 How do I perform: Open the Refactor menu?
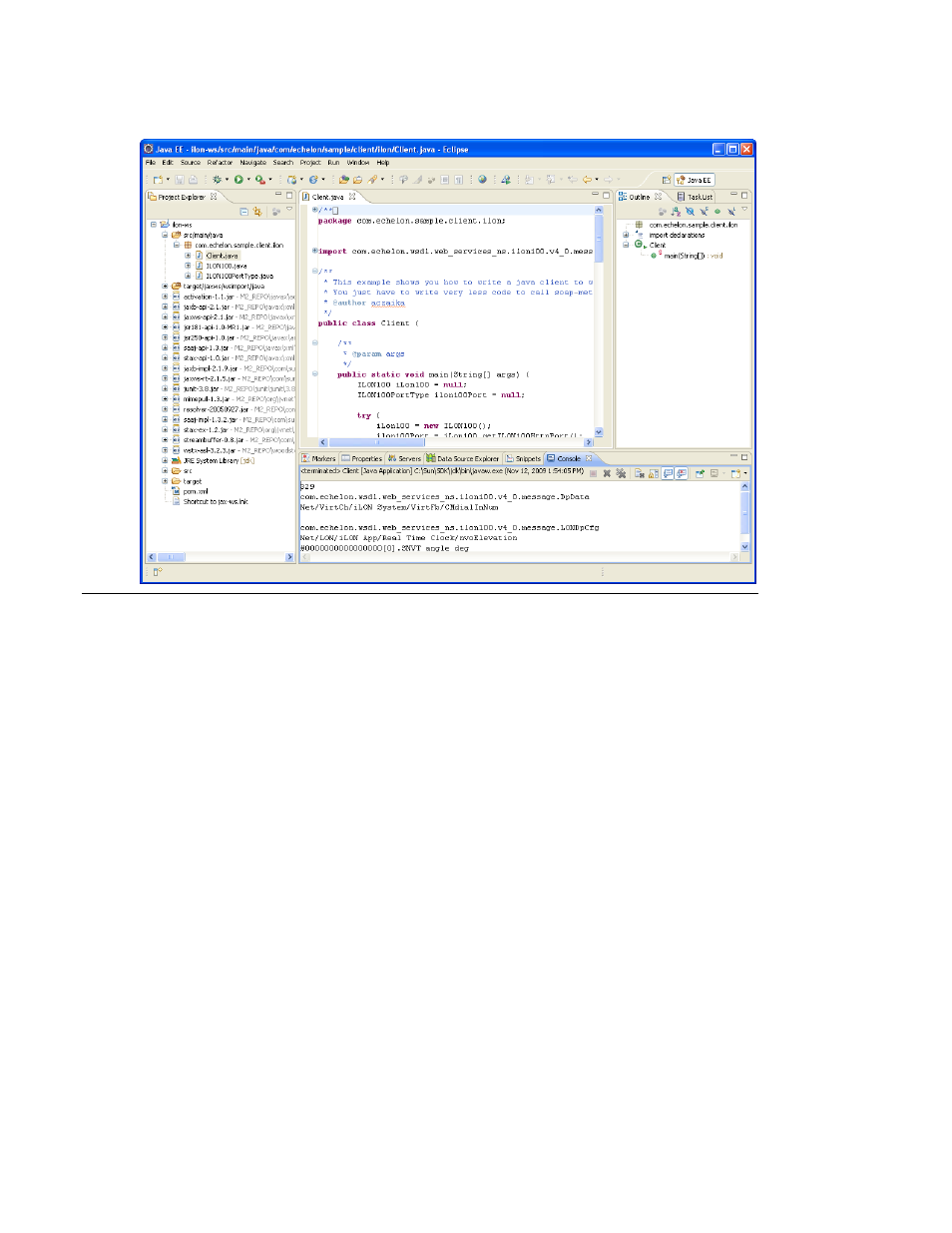220,162
